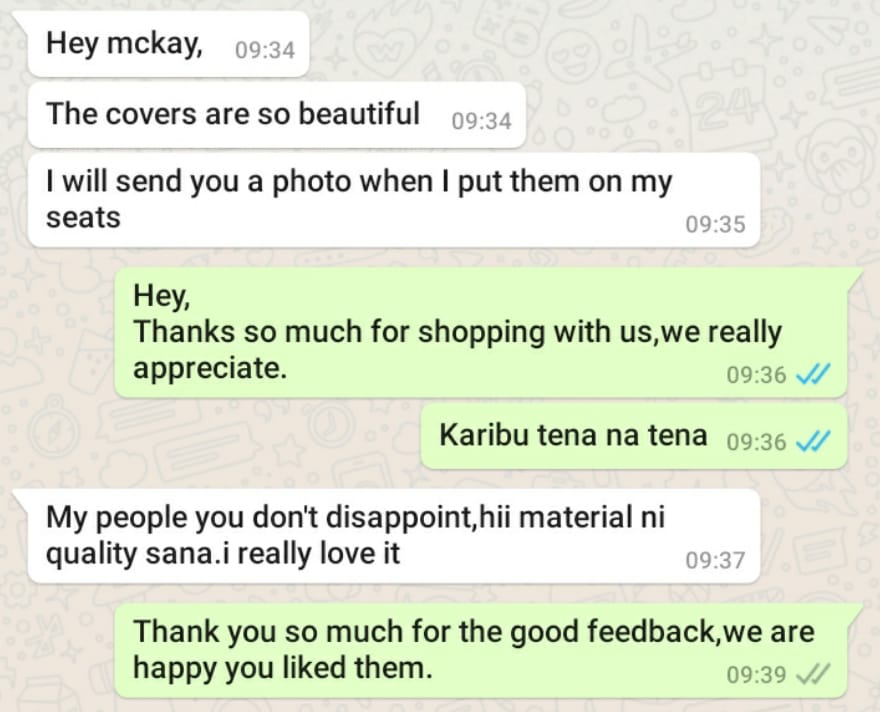The width and height of the screenshot is (880, 712).
Task: Click the 09:36 timestamp beside 'Karibu tena na tena'
Action: point(757,443)
